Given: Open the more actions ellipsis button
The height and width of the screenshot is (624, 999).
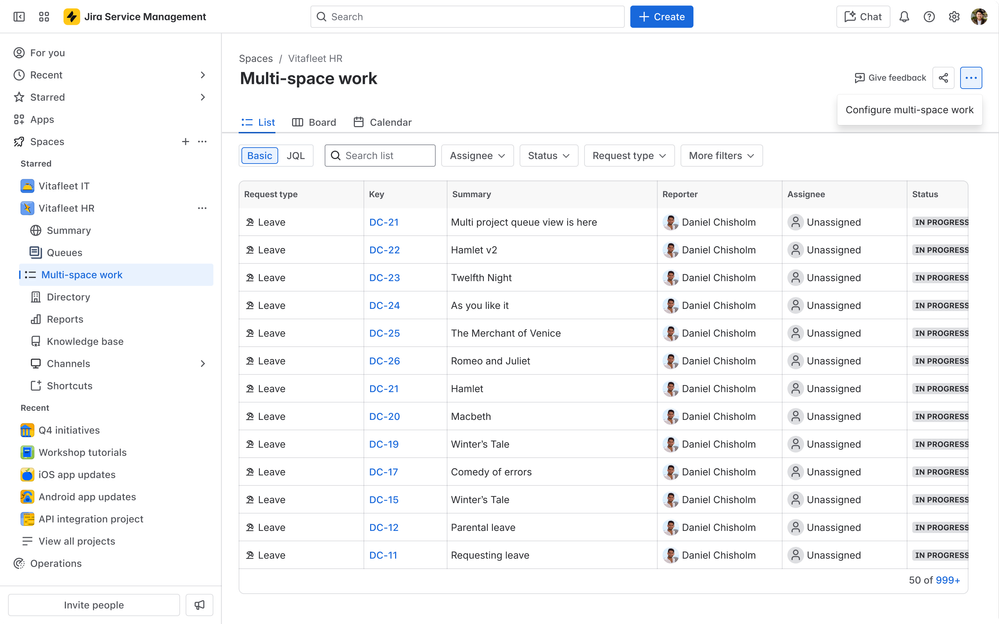Looking at the screenshot, I should point(971,78).
